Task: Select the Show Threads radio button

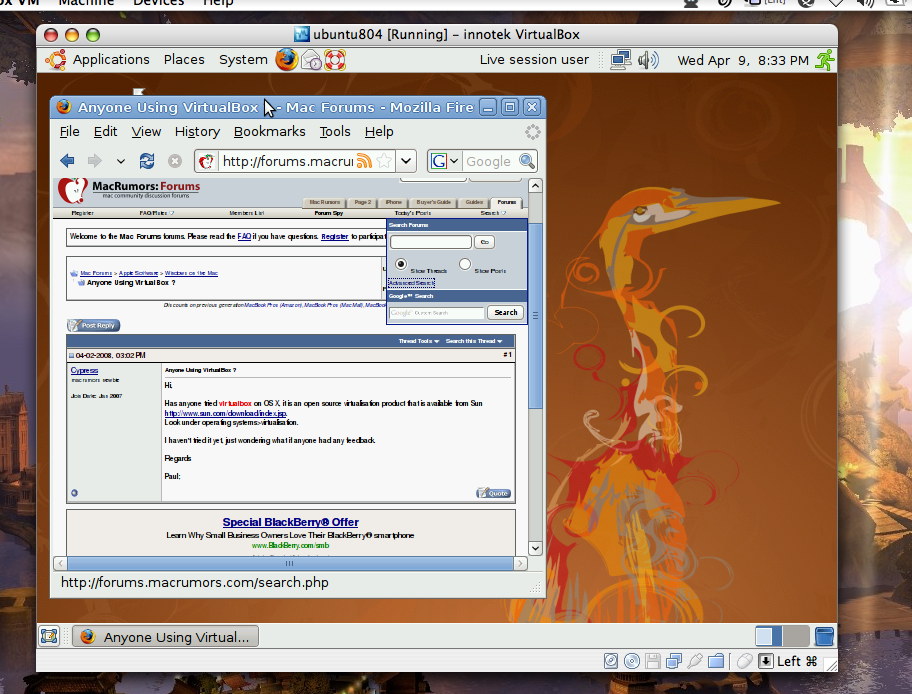Action: [x=401, y=264]
